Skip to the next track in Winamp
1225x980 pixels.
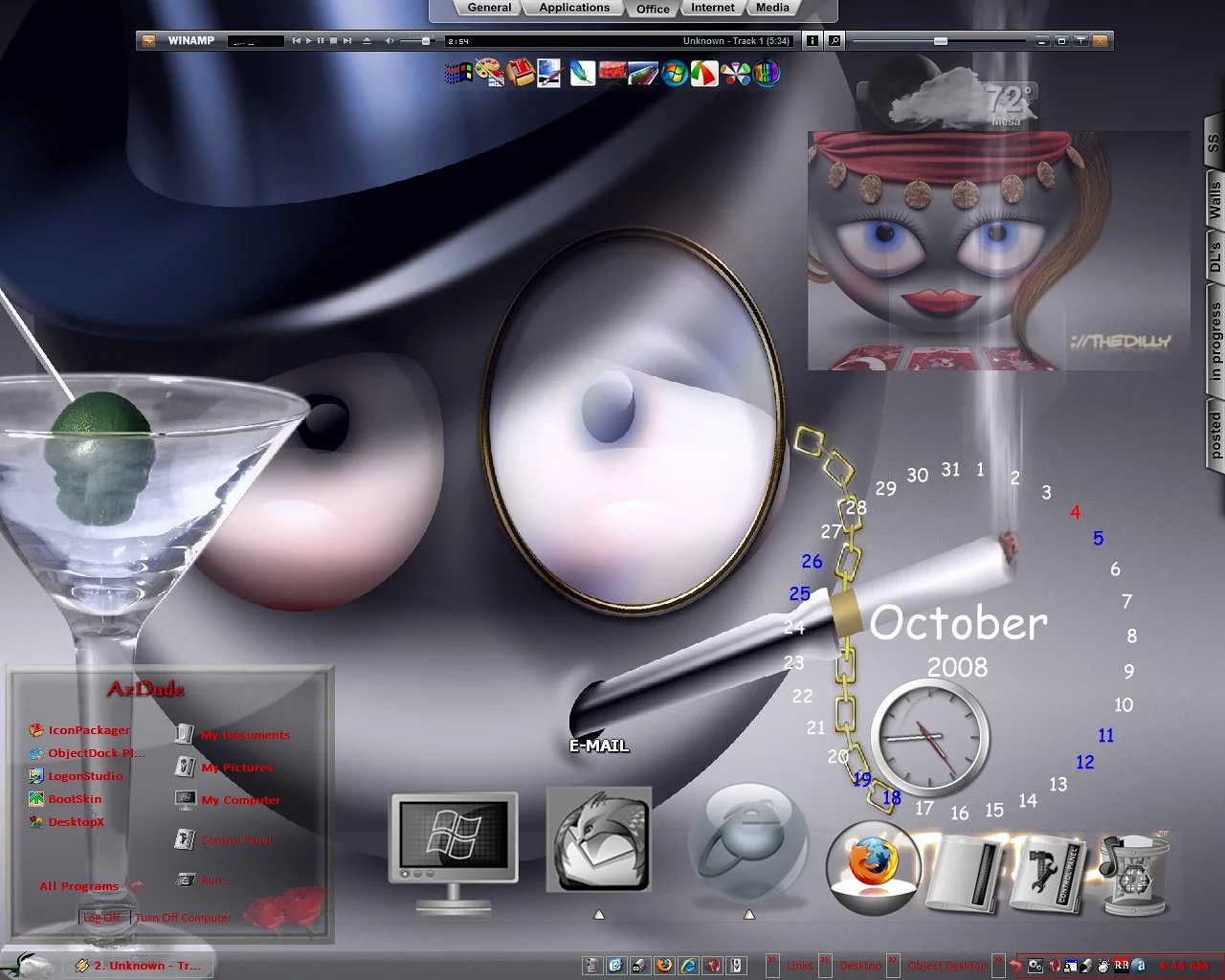(347, 41)
